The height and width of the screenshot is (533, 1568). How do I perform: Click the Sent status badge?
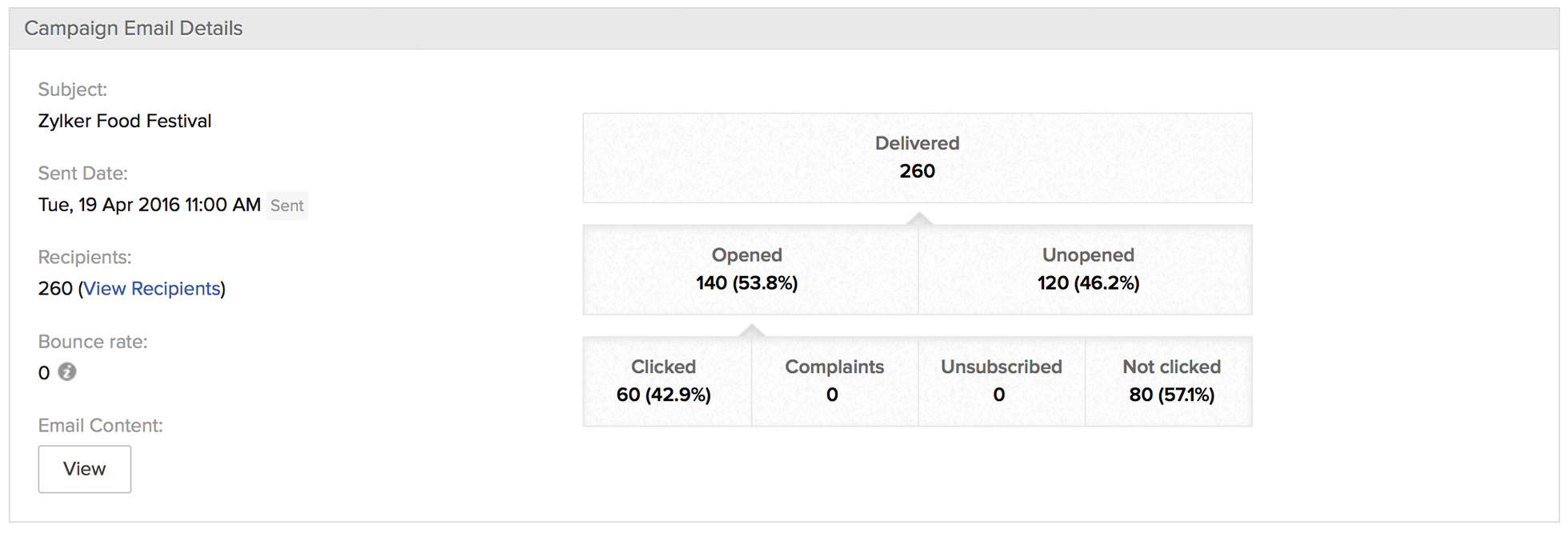click(286, 206)
